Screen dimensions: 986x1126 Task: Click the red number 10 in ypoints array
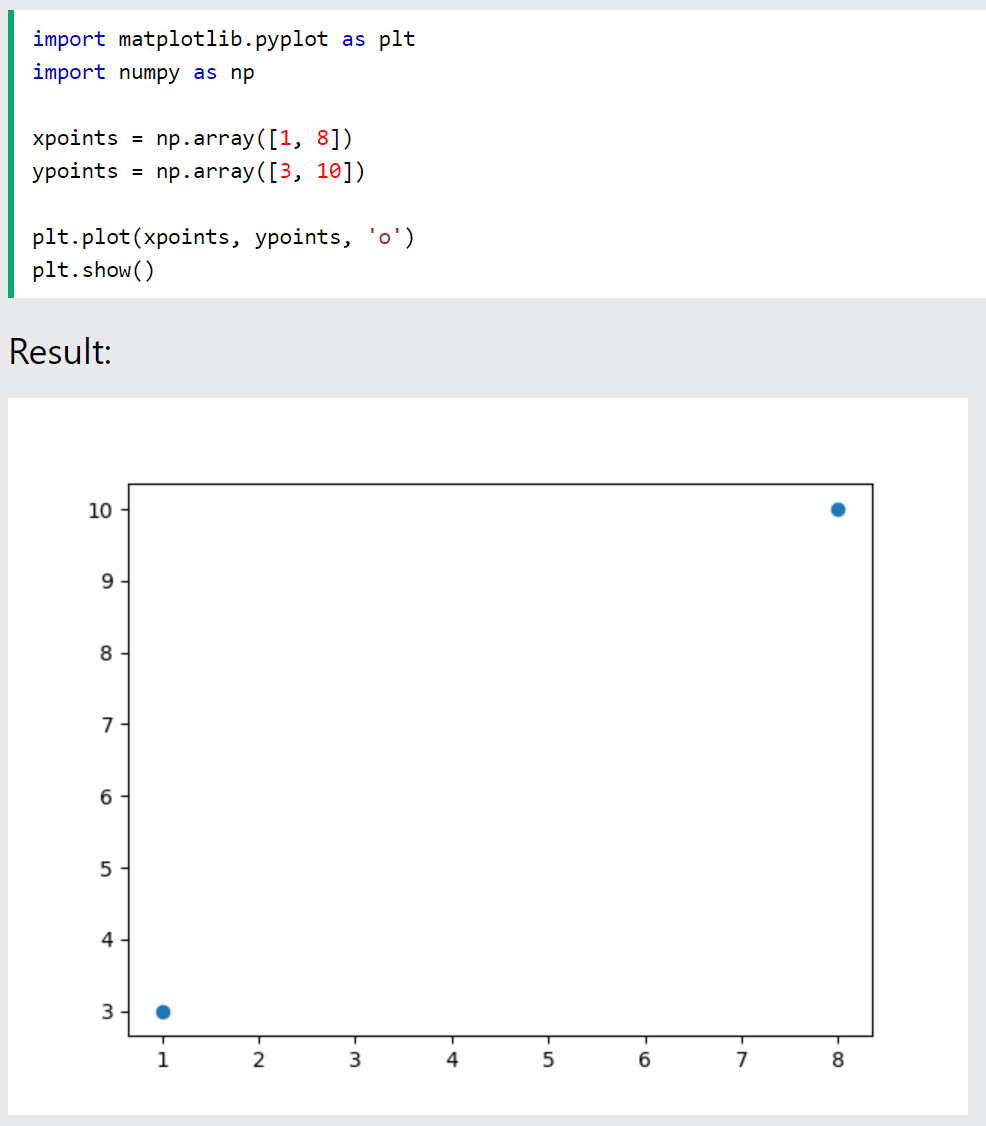point(329,171)
